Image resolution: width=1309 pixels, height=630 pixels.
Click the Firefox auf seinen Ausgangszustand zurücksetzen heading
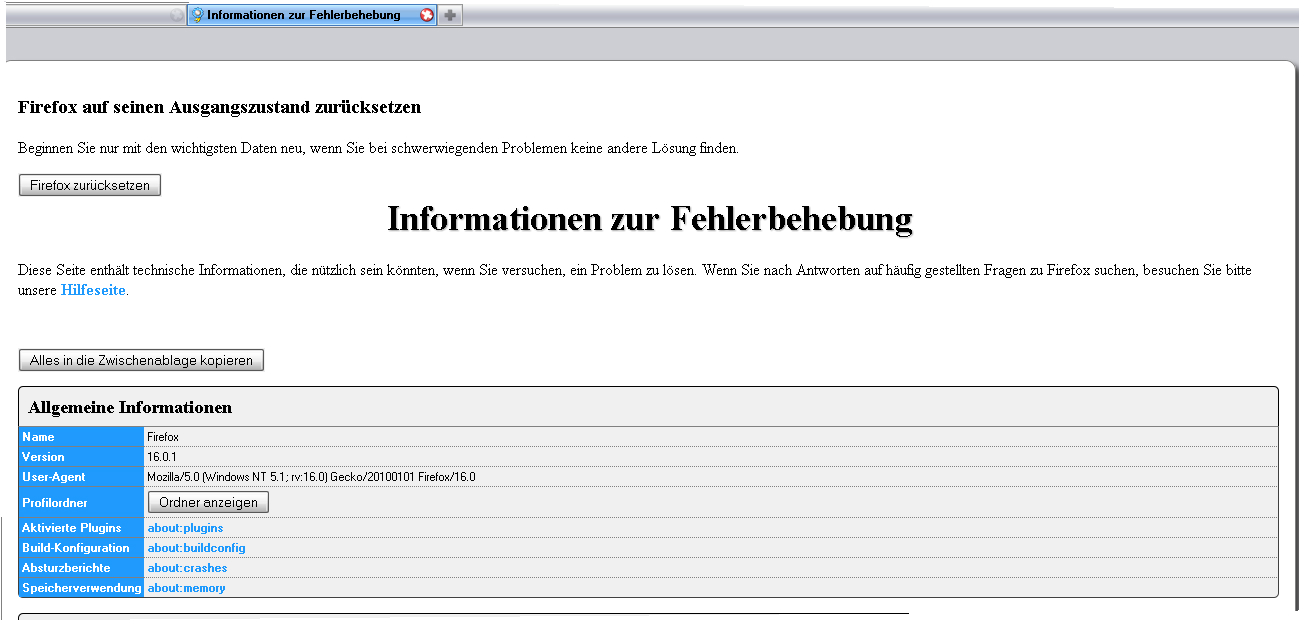click(219, 107)
